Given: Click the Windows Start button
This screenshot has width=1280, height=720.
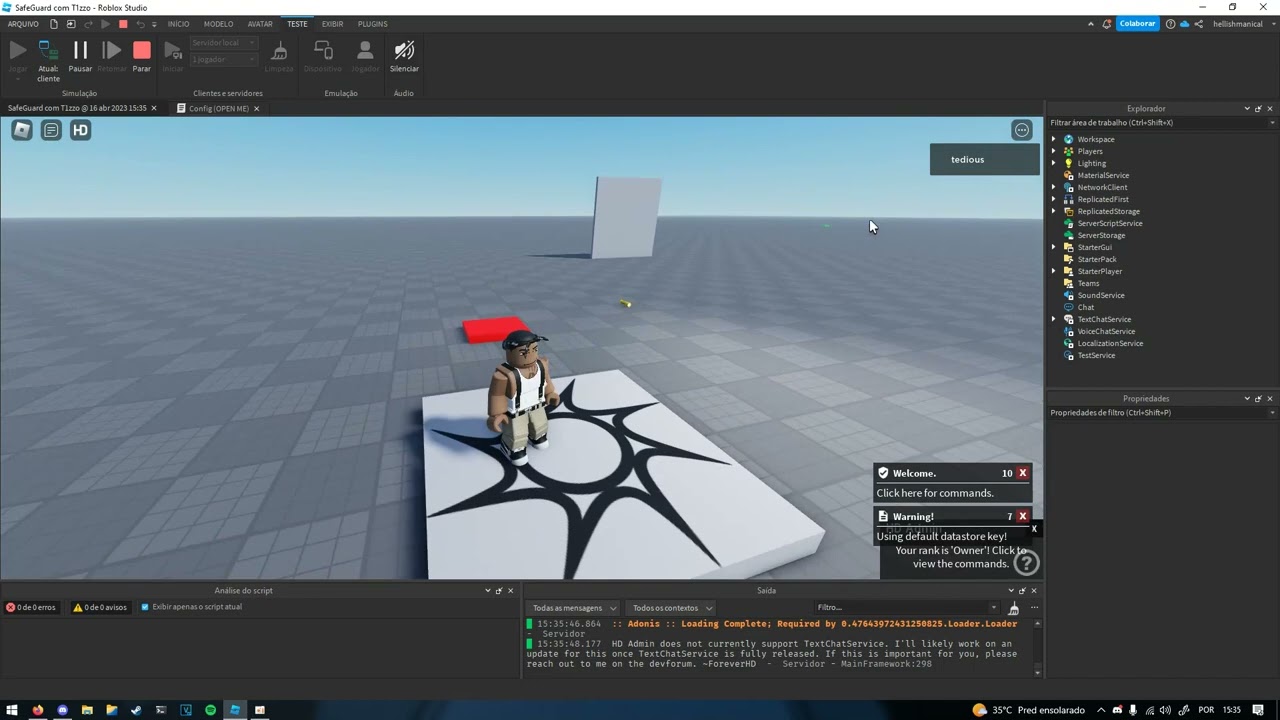Looking at the screenshot, I should point(13,710).
